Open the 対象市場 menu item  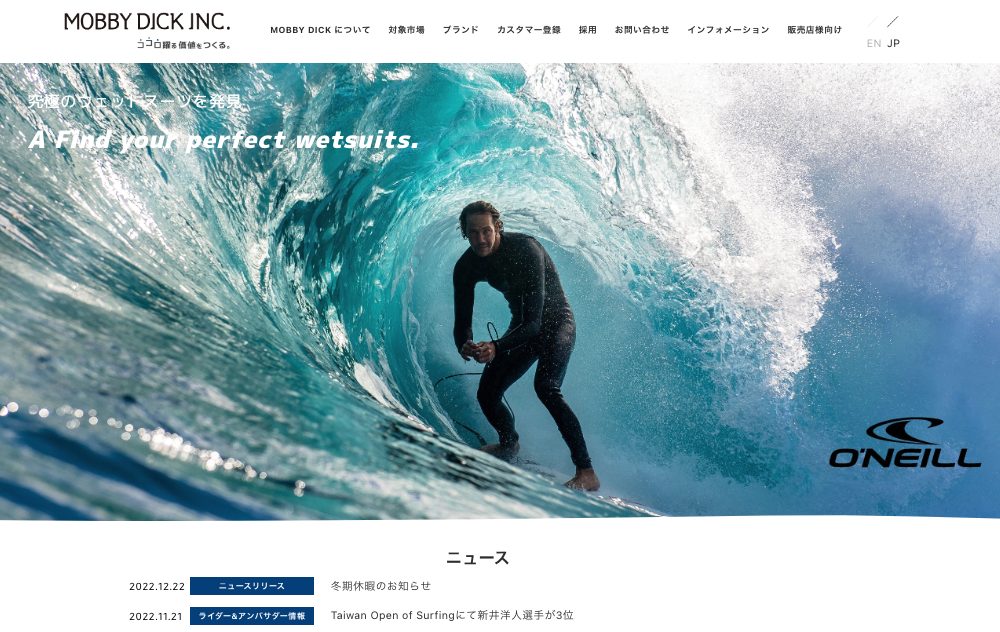[x=406, y=30]
